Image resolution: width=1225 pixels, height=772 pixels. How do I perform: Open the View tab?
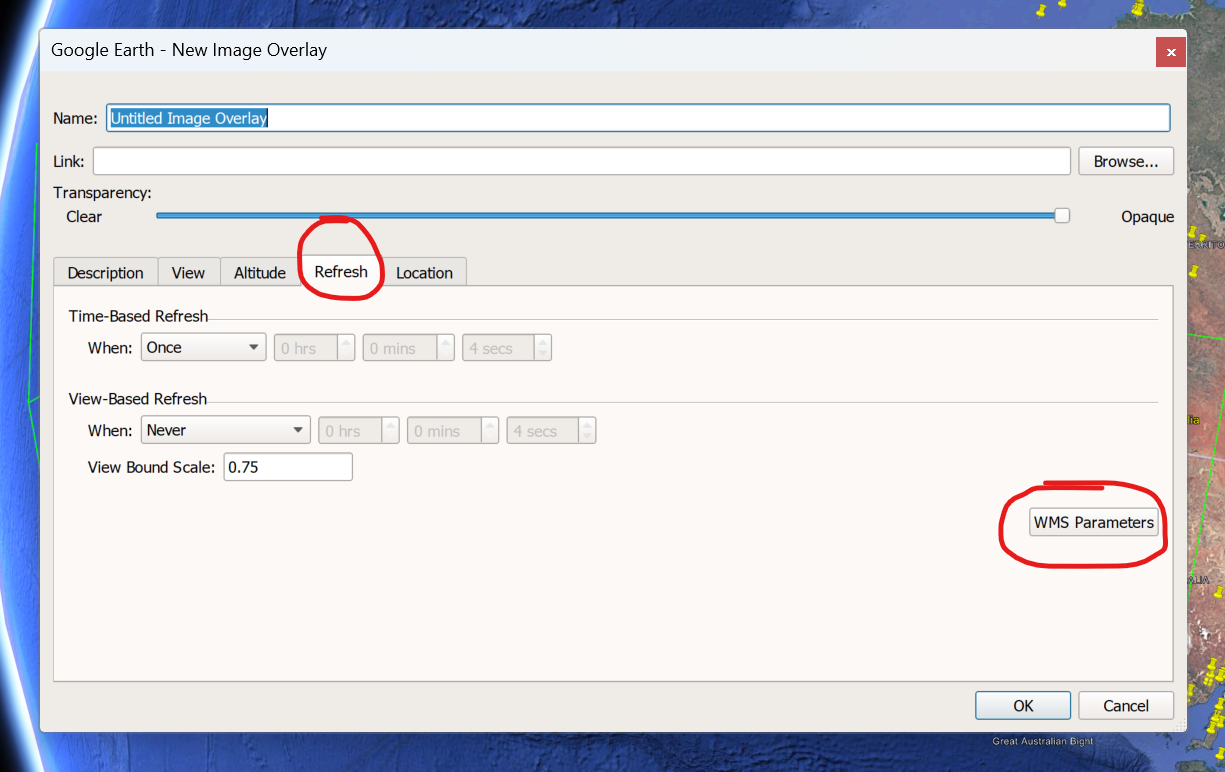(188, 272)
